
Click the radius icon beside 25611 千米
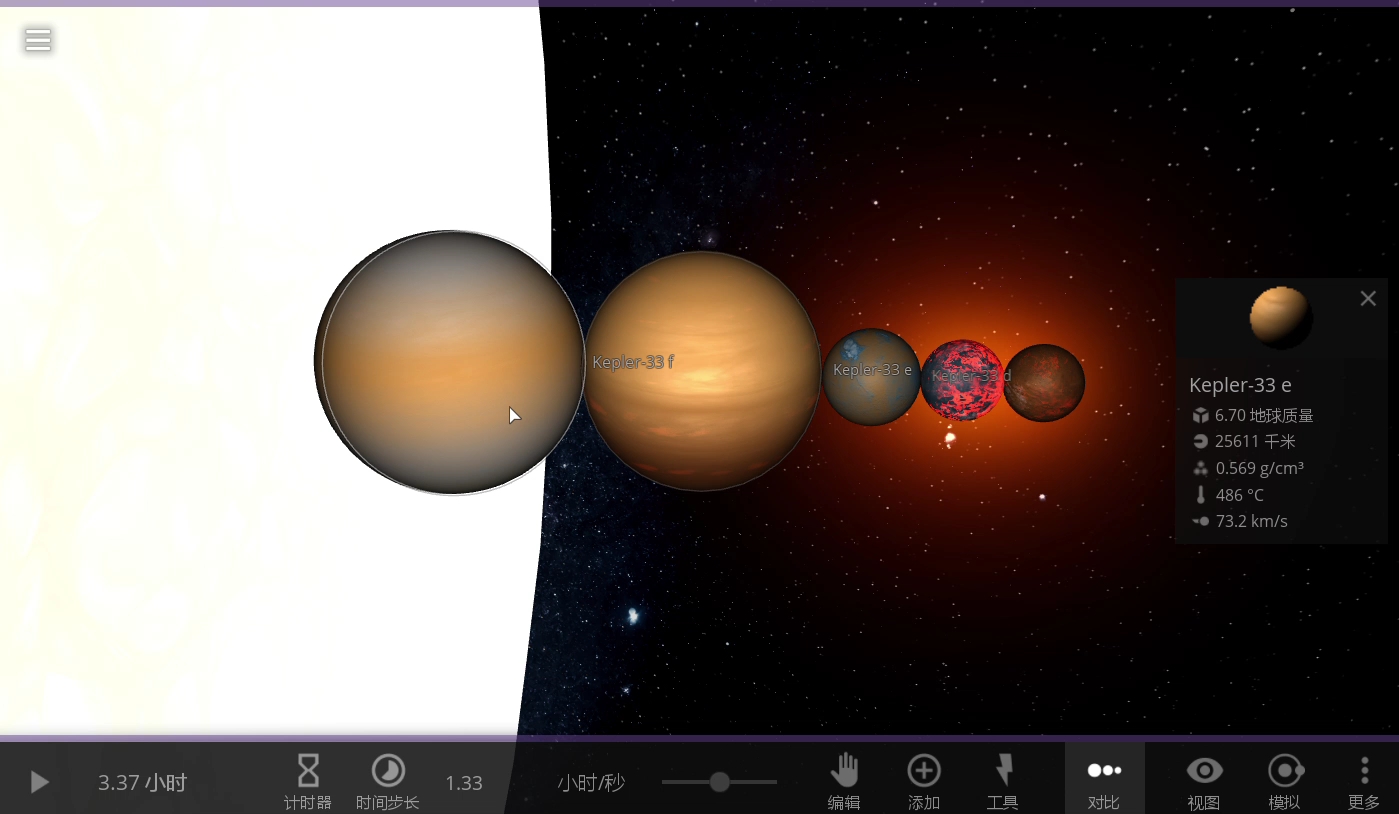coord(1201,441)
